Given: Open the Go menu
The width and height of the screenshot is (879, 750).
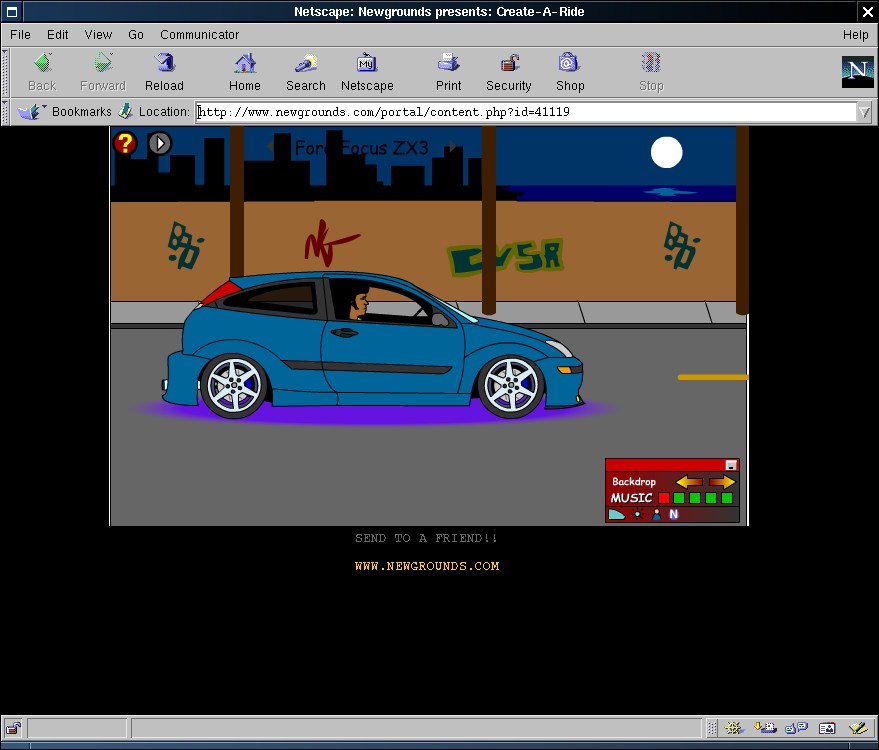Looking at the screenshot, I should 136,35.
